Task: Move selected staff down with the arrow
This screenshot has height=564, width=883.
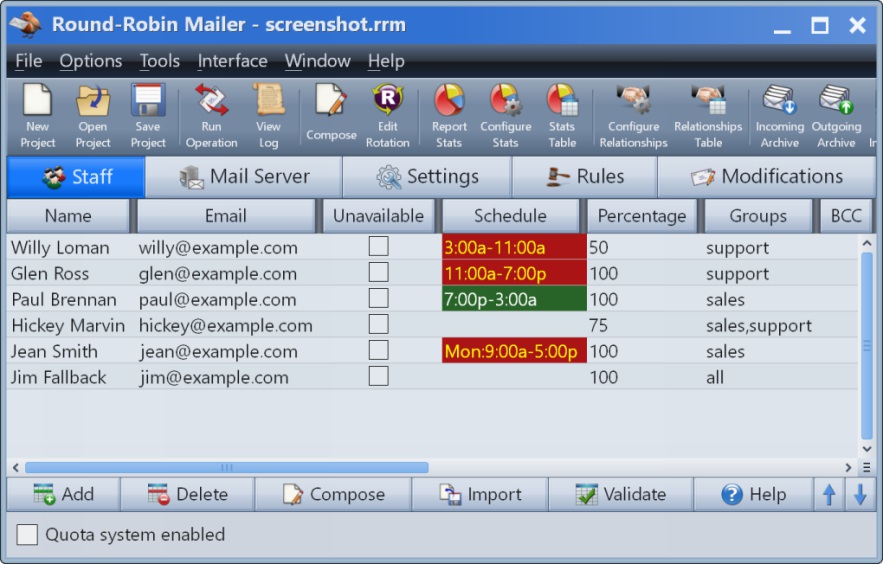Action: pyautogui.click(x=860, y=494)
